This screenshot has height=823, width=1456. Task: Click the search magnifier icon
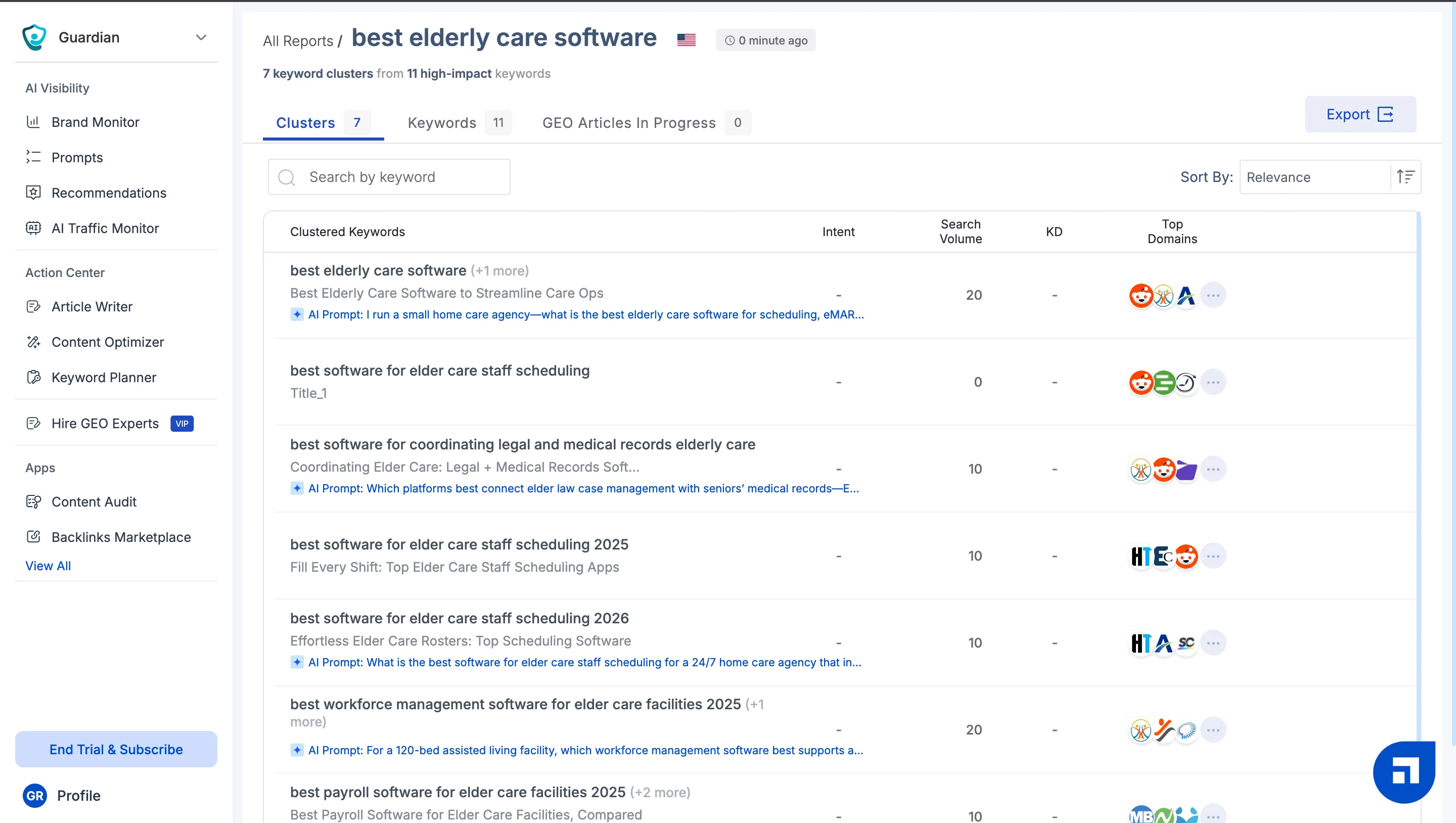click(287, 177)
